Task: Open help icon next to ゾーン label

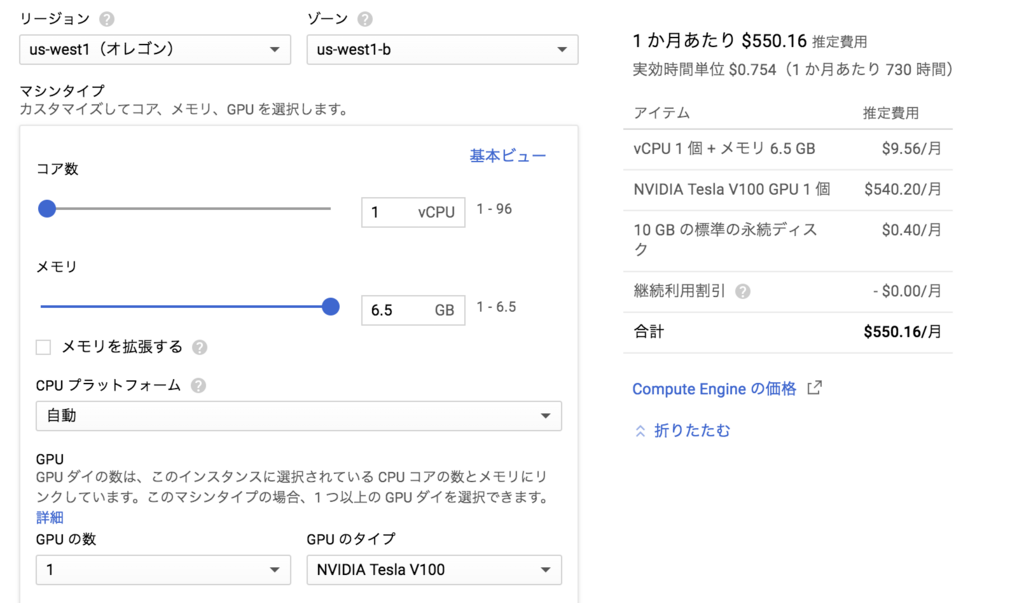Action: click(365, 20)
